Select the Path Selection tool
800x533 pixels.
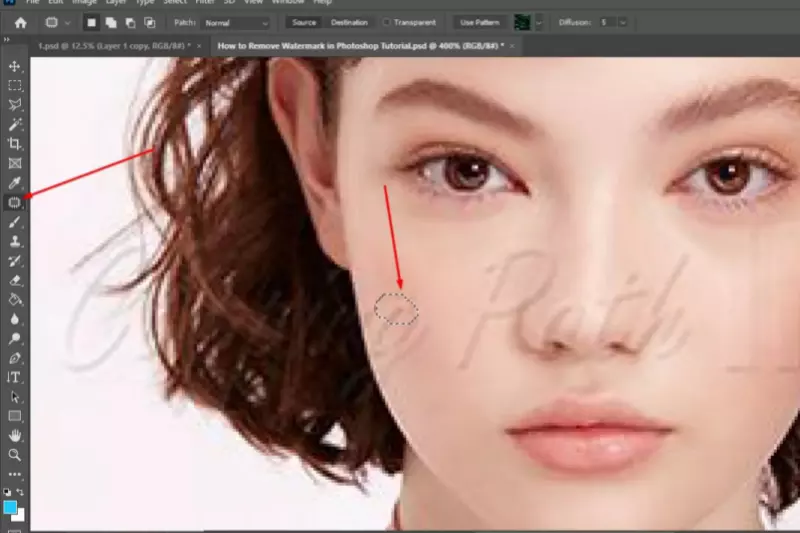pos(14,397)
